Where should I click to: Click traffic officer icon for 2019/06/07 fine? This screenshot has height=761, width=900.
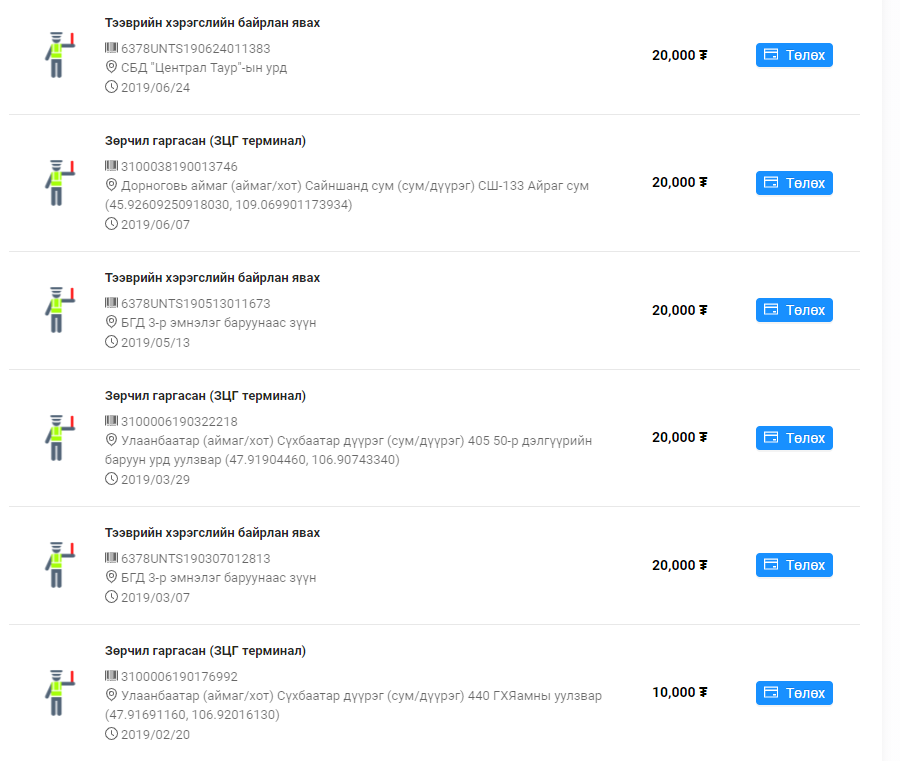59,182
